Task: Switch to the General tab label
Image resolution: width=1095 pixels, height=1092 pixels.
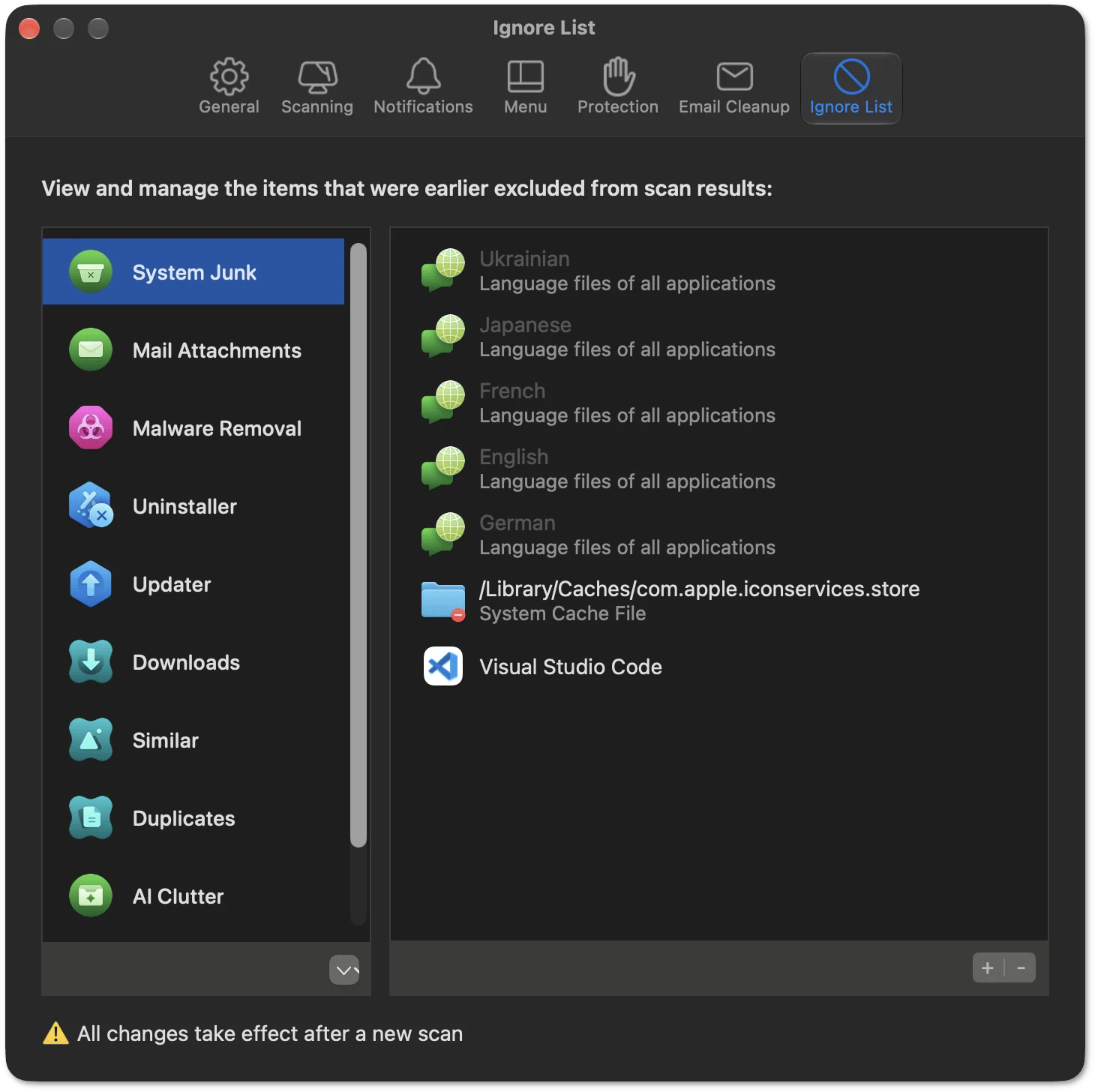Action: tap(229, 106)
